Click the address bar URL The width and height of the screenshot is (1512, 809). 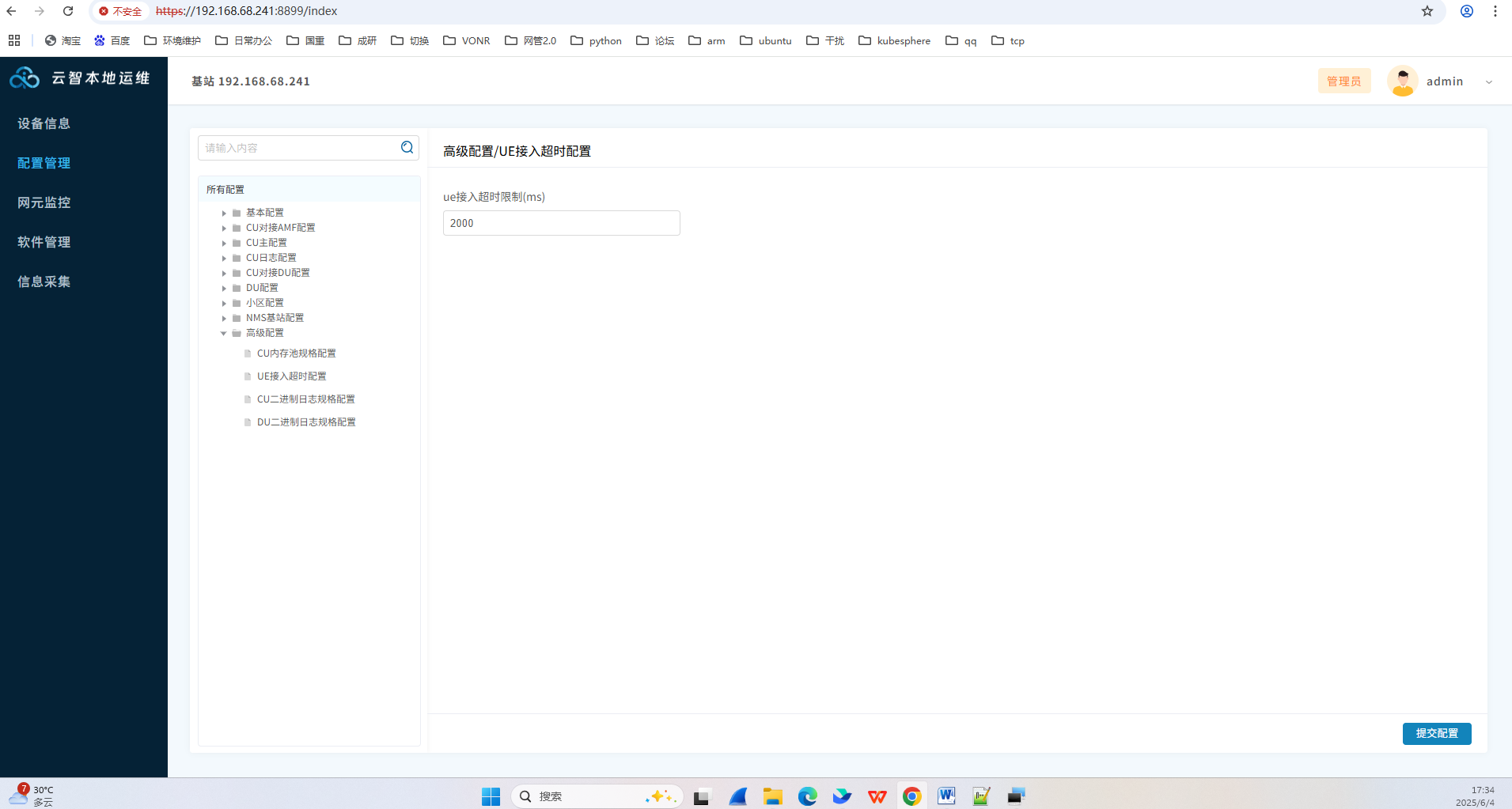point(247,11)
